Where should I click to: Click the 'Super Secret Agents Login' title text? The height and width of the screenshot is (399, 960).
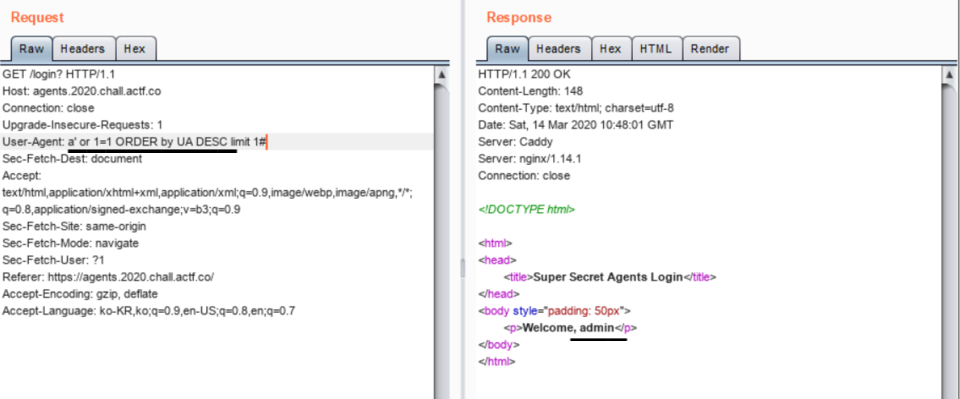pyautogui.click(x=608, y=277)
